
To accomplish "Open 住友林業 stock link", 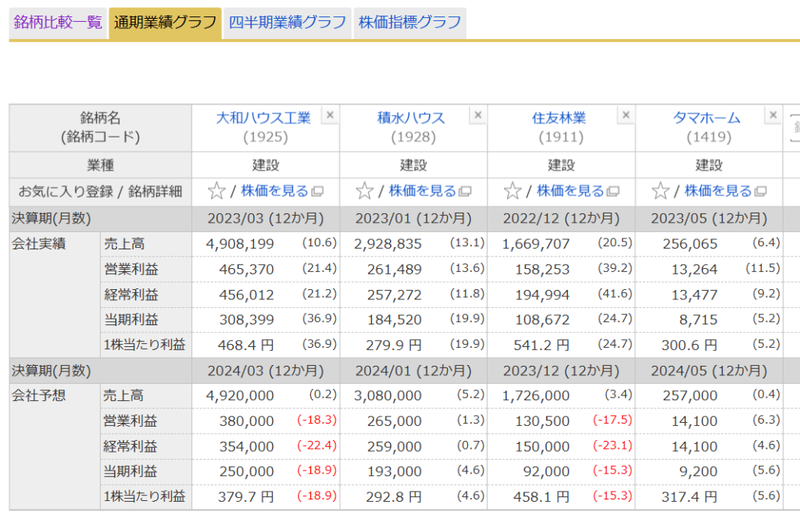I will tap(559, 118).
